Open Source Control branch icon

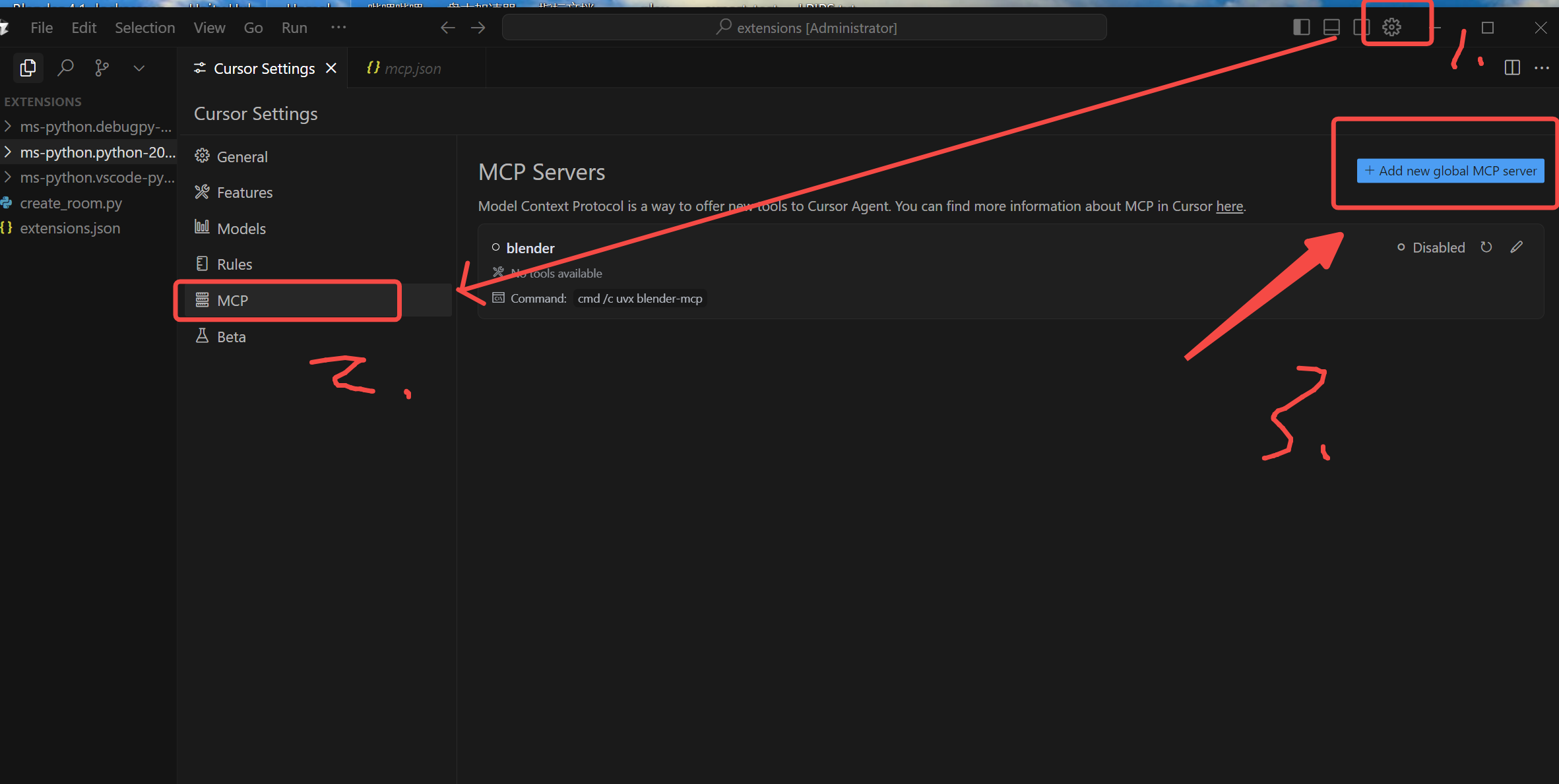pyautogui.click(x=102, y=68)
